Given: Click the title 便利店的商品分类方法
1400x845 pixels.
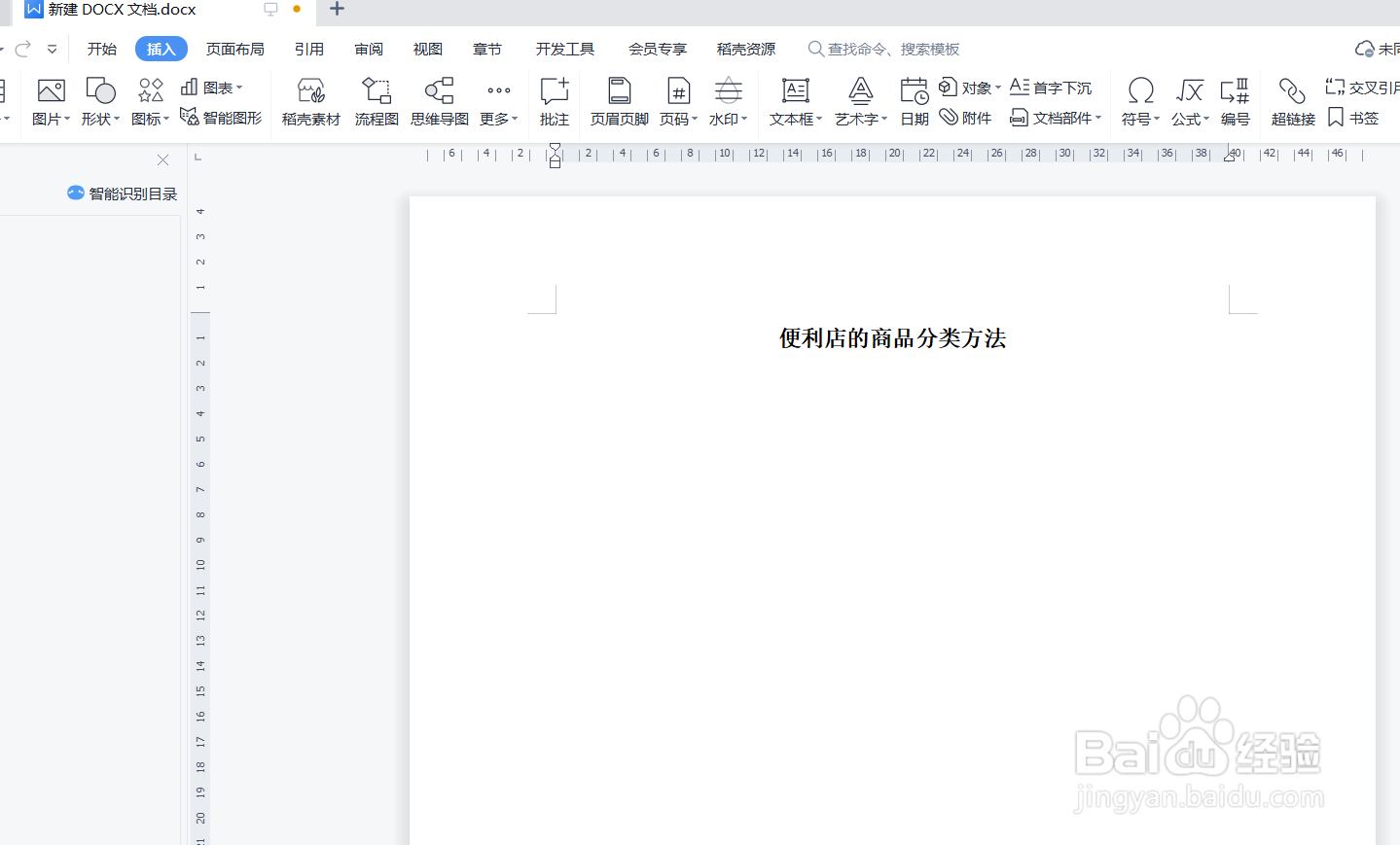Looking at the screenshot, I should [x=893, y=338].
